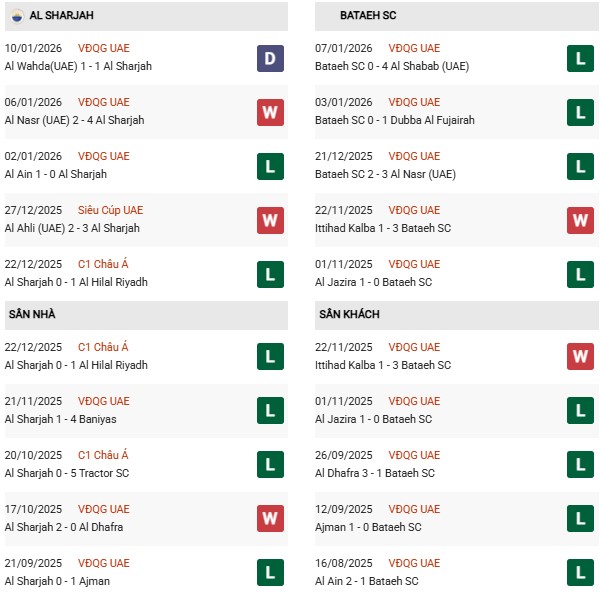Open the Bataeh SC 2-3 Al Nasr match

click(385, 174)
